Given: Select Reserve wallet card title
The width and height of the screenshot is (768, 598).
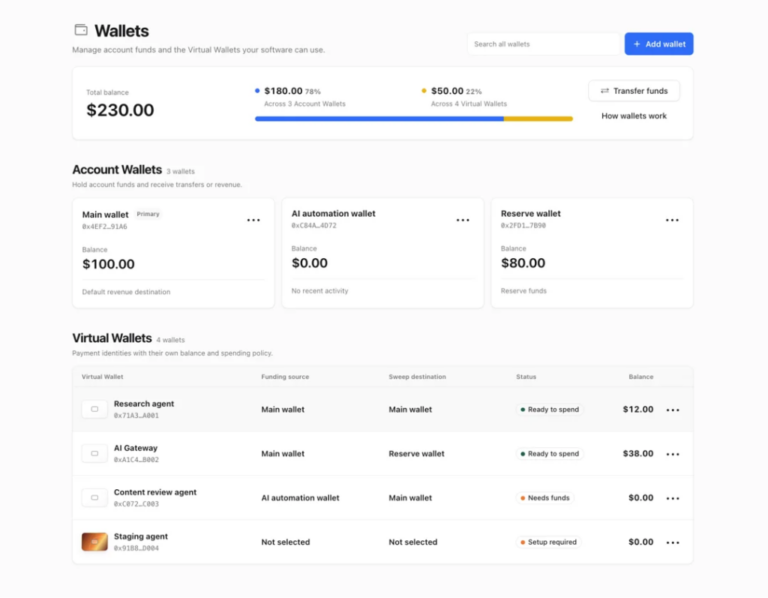Looking at the screenshot, I should tap(530, 214).
